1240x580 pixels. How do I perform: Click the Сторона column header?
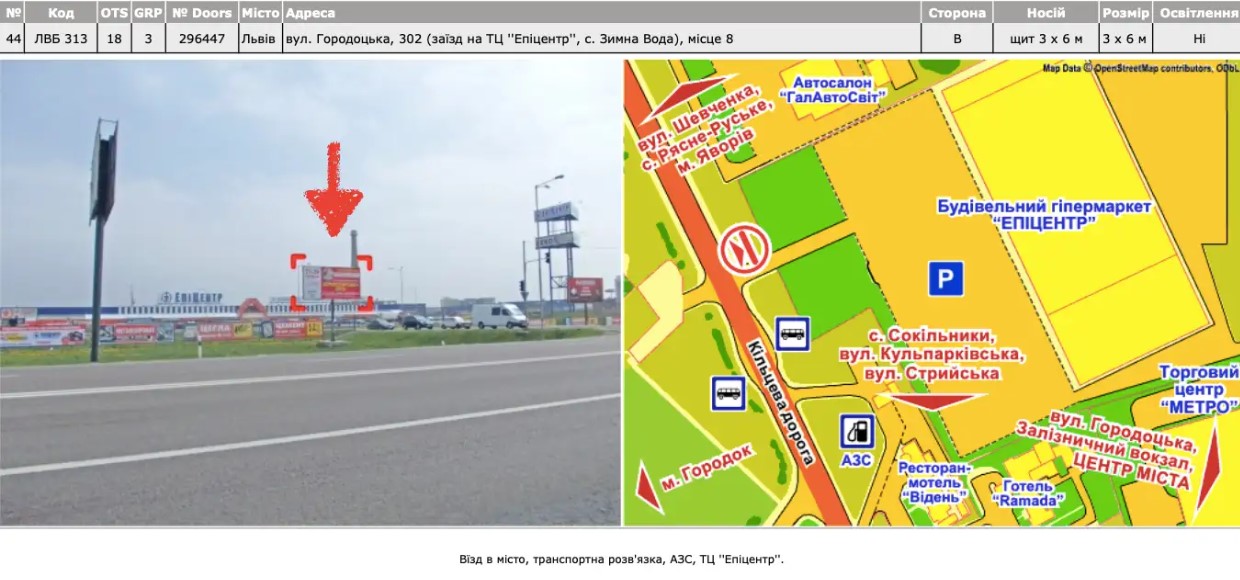coord(957,13)
